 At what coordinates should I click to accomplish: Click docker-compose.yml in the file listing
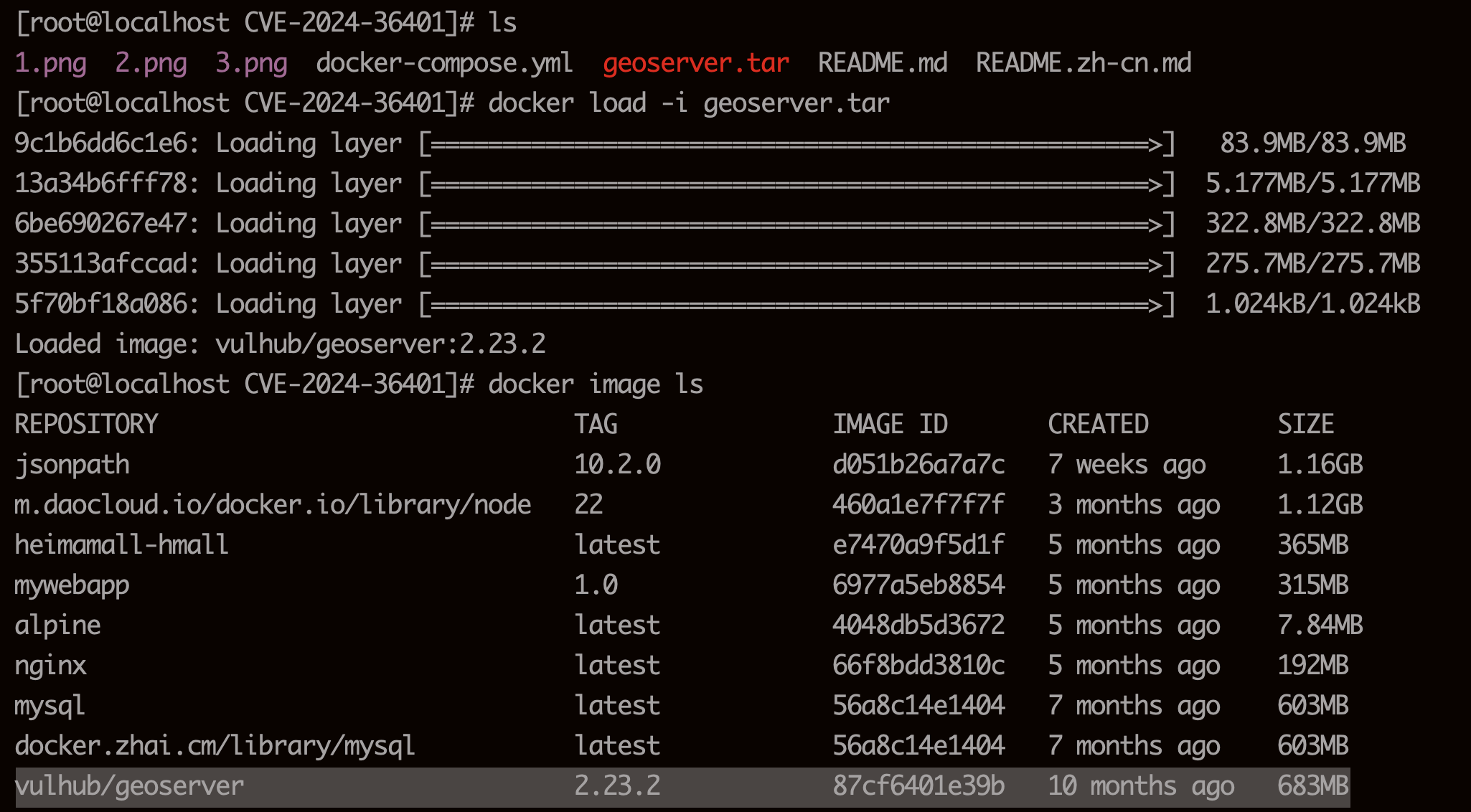[444, 63]
